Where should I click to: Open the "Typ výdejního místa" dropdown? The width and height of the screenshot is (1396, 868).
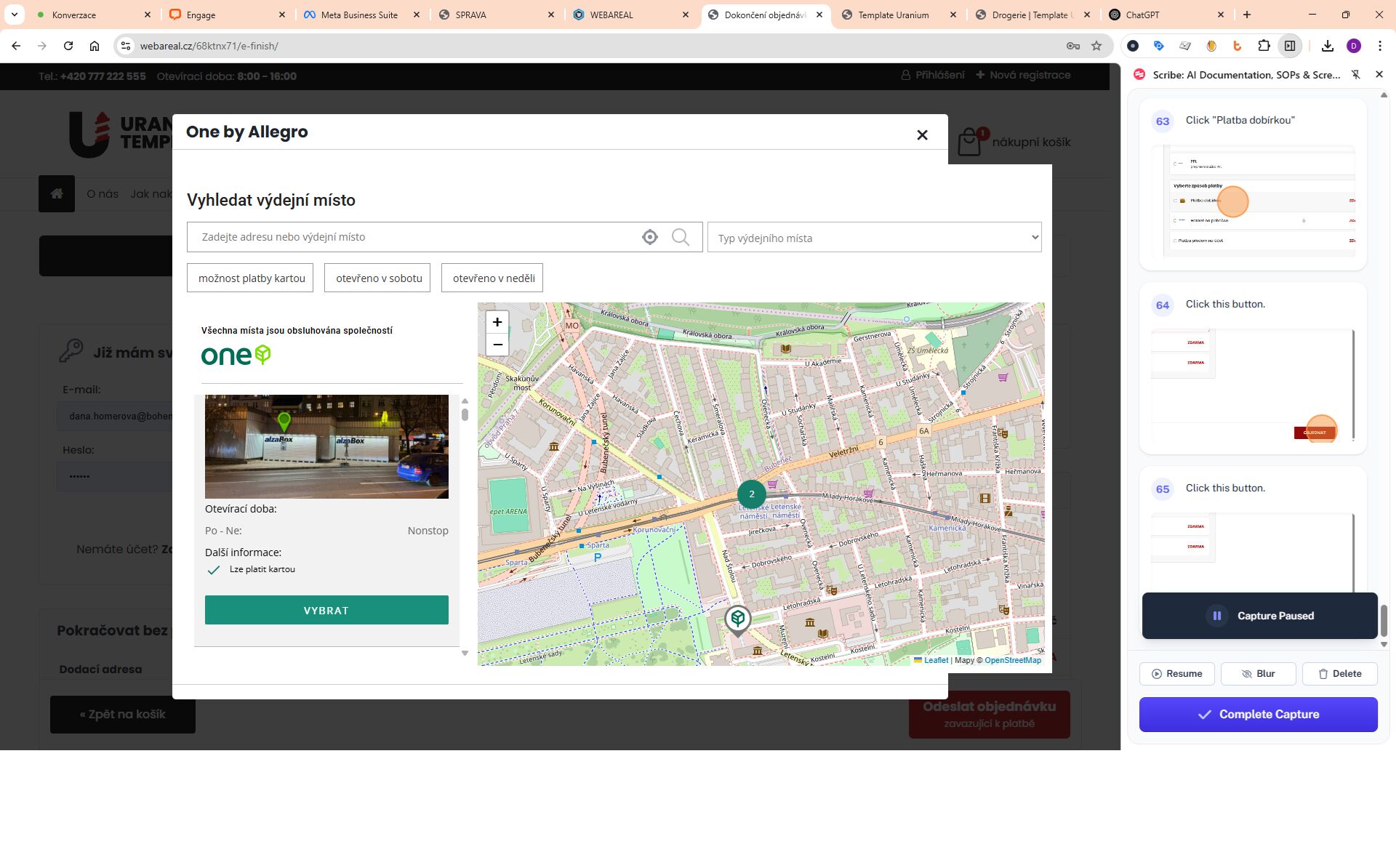click(x=874, y=238)
